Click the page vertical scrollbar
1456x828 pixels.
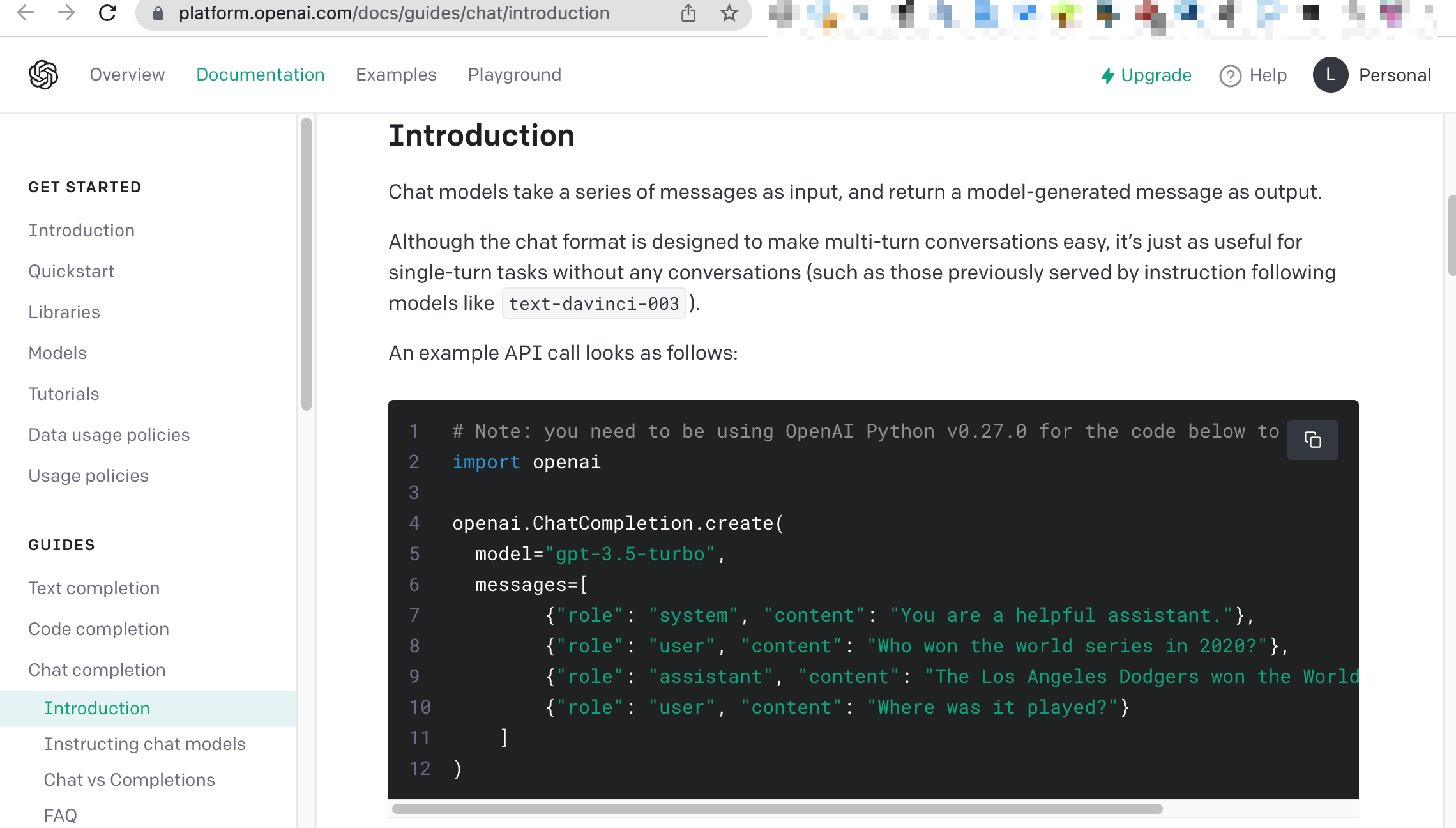coord(1452,235)
